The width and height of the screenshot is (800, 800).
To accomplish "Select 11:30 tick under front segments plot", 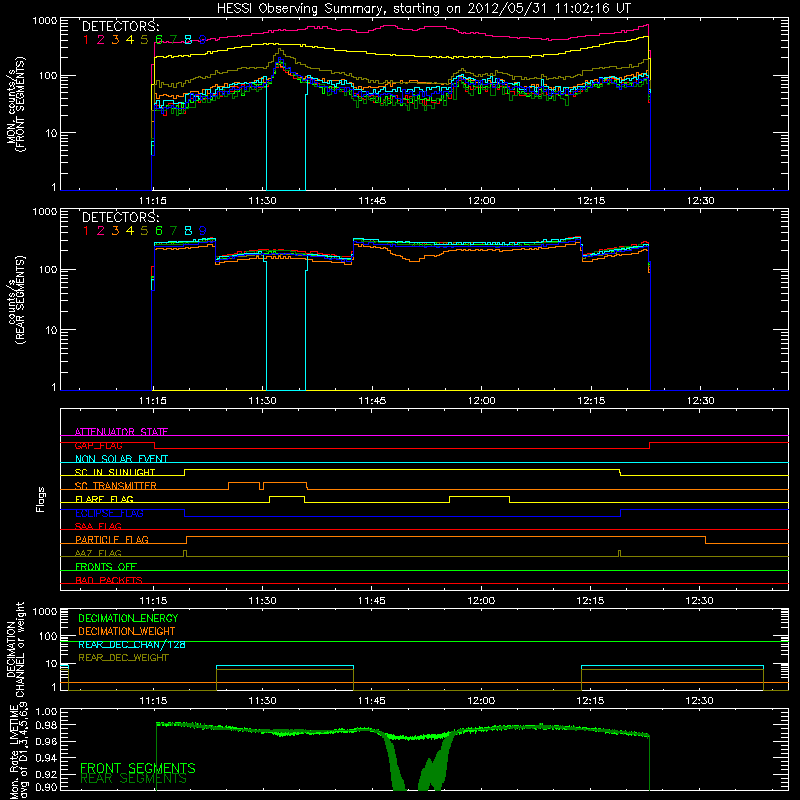I will (x=262, y=201).
